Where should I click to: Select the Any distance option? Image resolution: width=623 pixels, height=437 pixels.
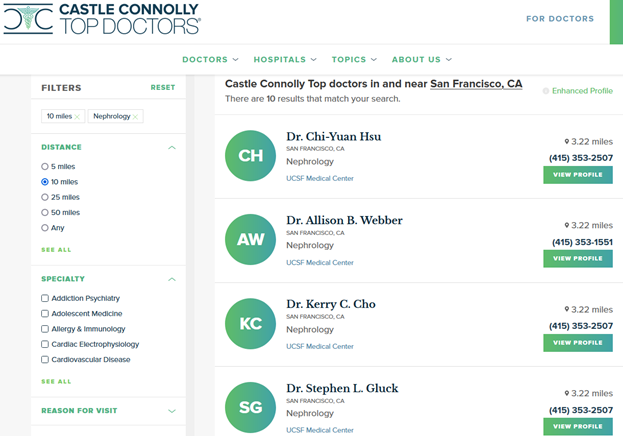tap(45, 228)
